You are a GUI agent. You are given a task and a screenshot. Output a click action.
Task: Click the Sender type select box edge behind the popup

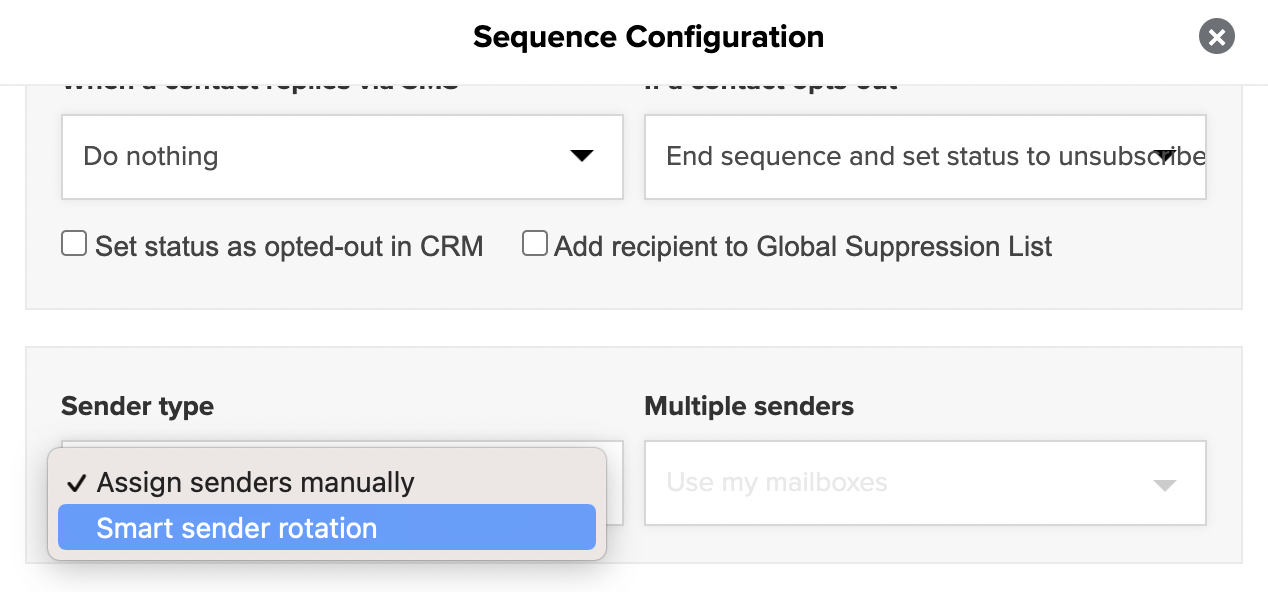615,485
